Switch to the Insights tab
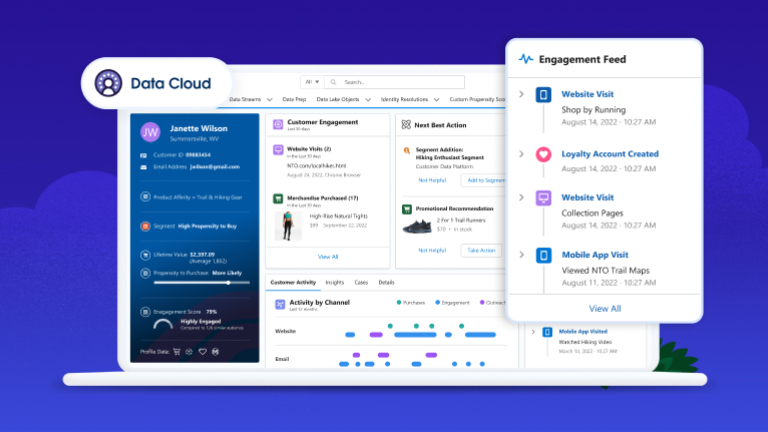This screenshot has height=432, width=768. point(335,283)
